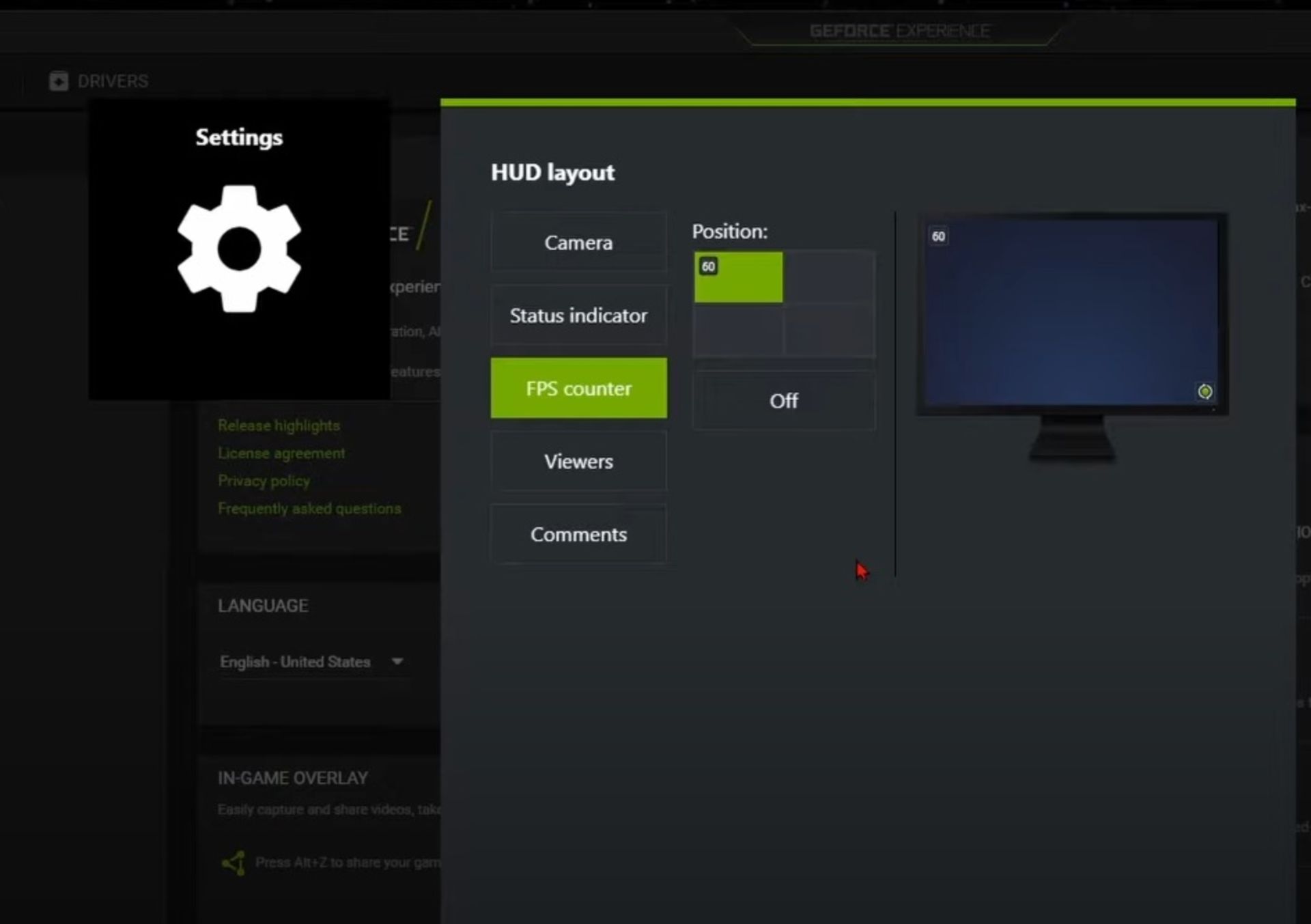Select FPS counter in HUD layout
Viewport: 1311px width, 924px height.
click(x=578, y=388)
